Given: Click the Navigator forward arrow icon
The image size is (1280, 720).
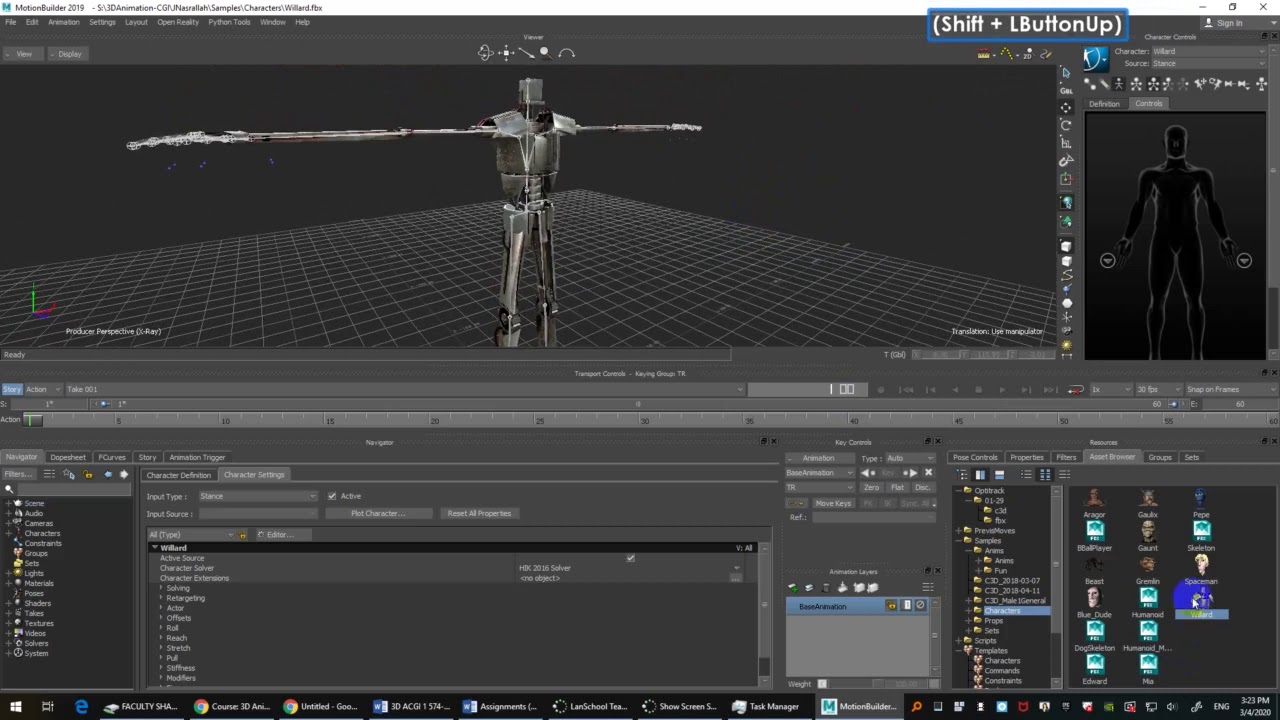Looking at the screenshot, I should point(124,474).
